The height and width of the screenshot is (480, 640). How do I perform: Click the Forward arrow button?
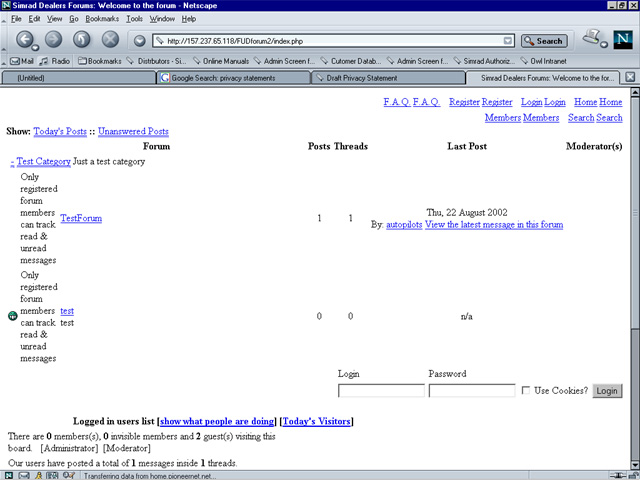(x=53, y=39)
